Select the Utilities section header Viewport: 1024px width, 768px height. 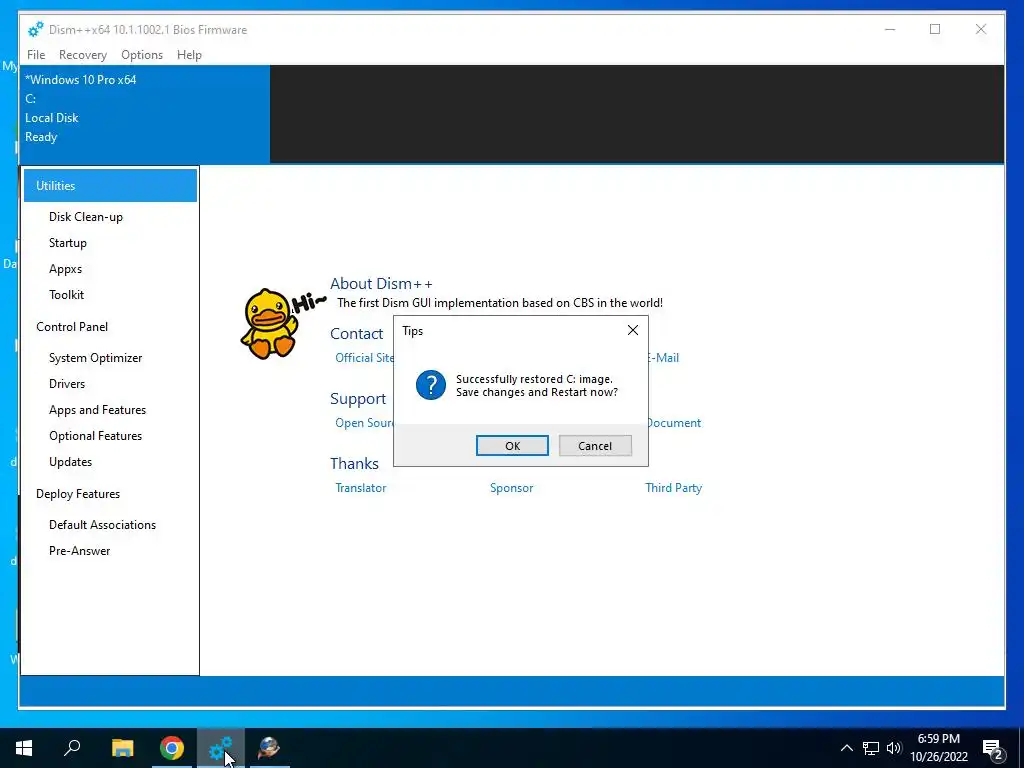point(110,185)
